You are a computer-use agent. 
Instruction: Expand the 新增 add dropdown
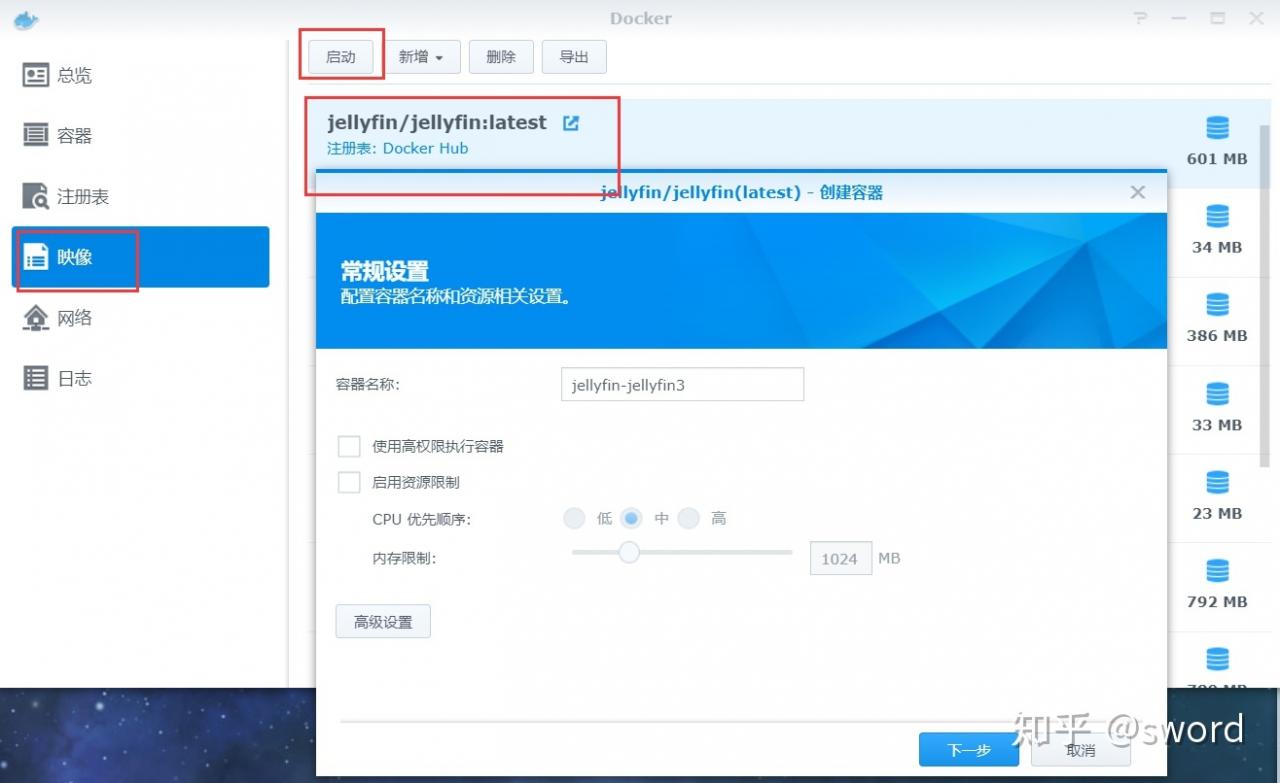(x=421, y=57)
